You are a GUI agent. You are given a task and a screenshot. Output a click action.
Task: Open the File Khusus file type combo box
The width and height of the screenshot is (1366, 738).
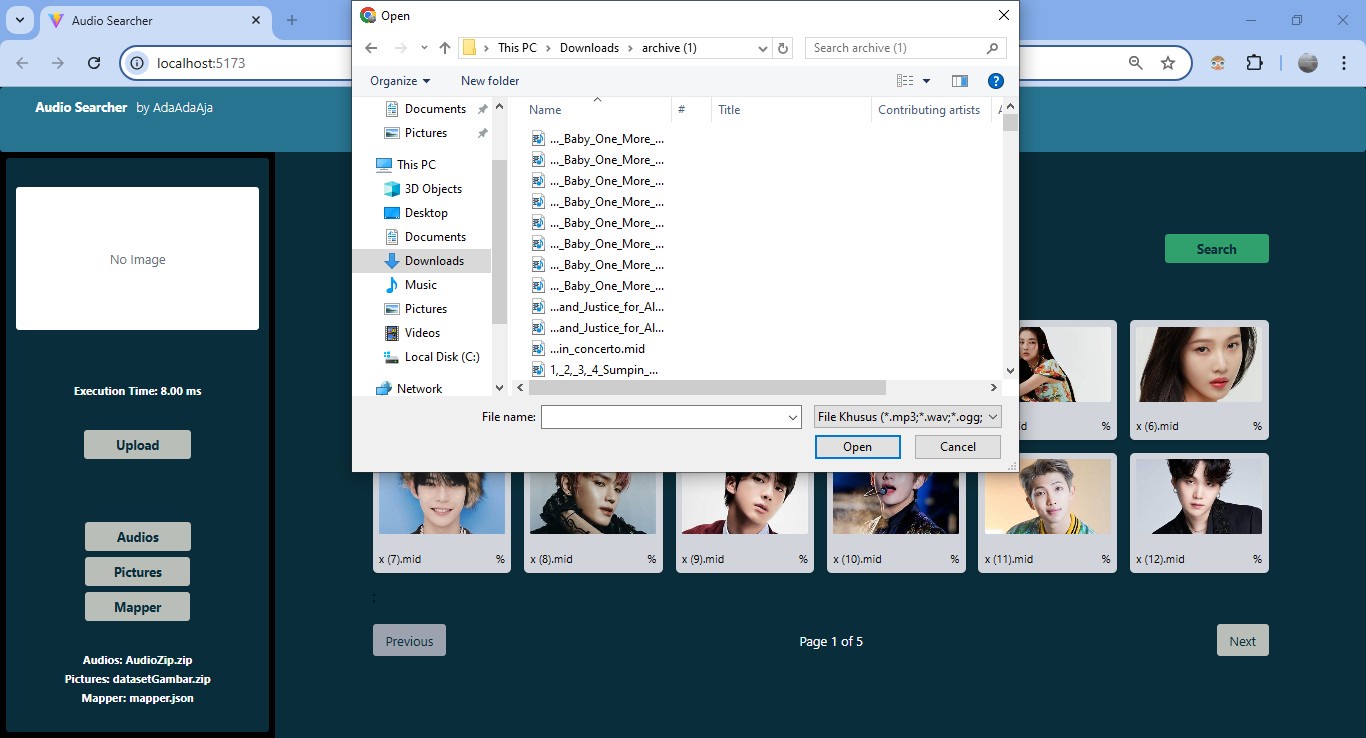click(x=908, y=417)
